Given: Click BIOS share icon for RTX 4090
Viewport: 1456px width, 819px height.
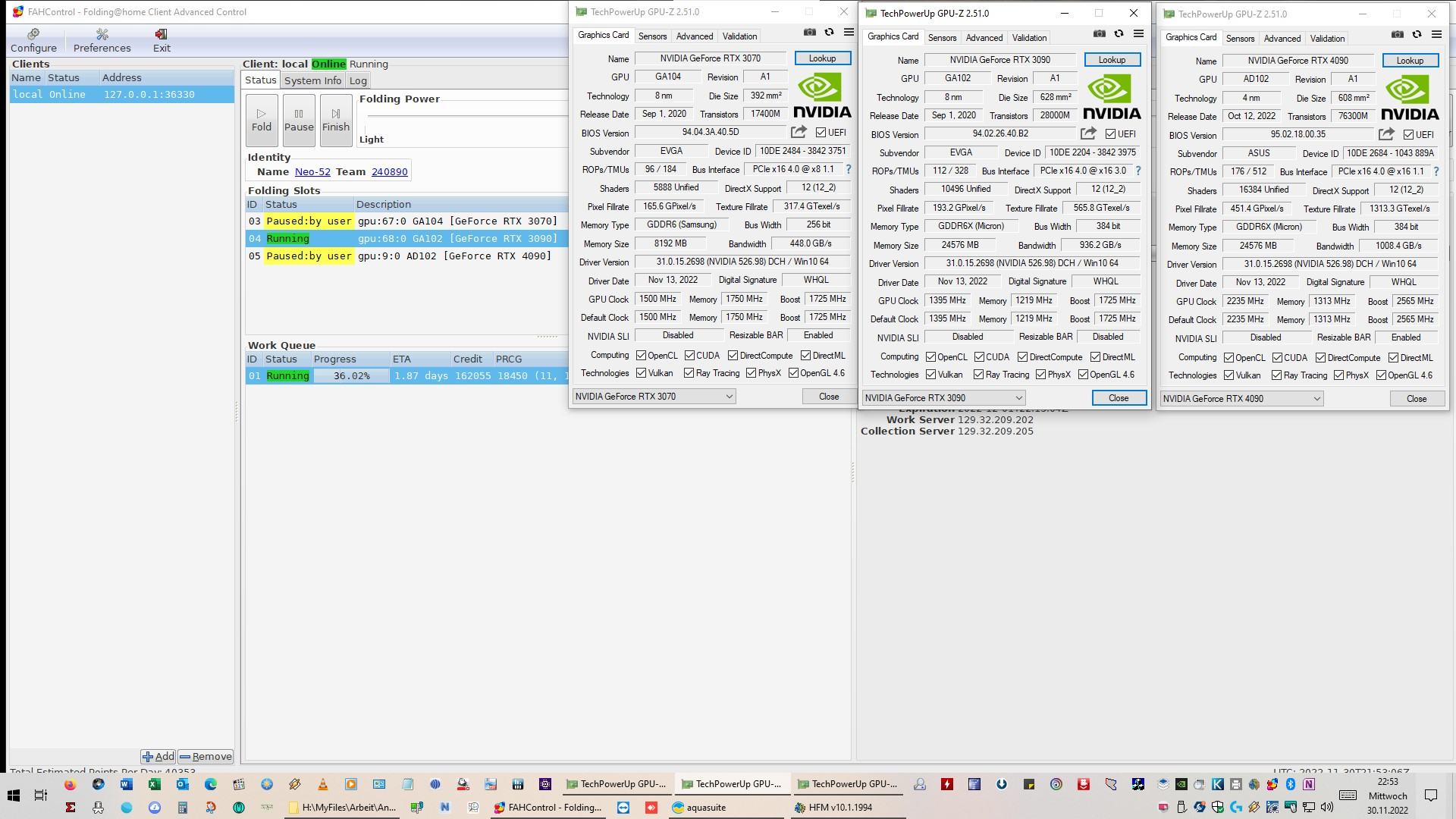Looking at the screenshot, I should pyautogui.click(x=1386, y=134).
